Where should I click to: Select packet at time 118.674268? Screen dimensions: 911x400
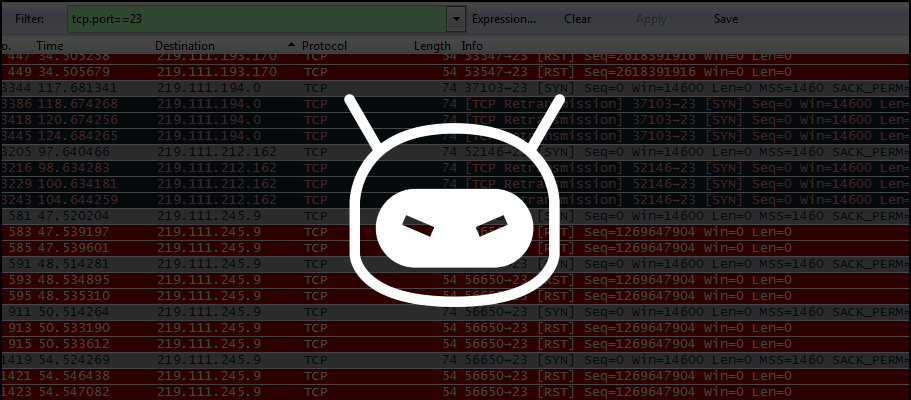(x=456, y=104)
